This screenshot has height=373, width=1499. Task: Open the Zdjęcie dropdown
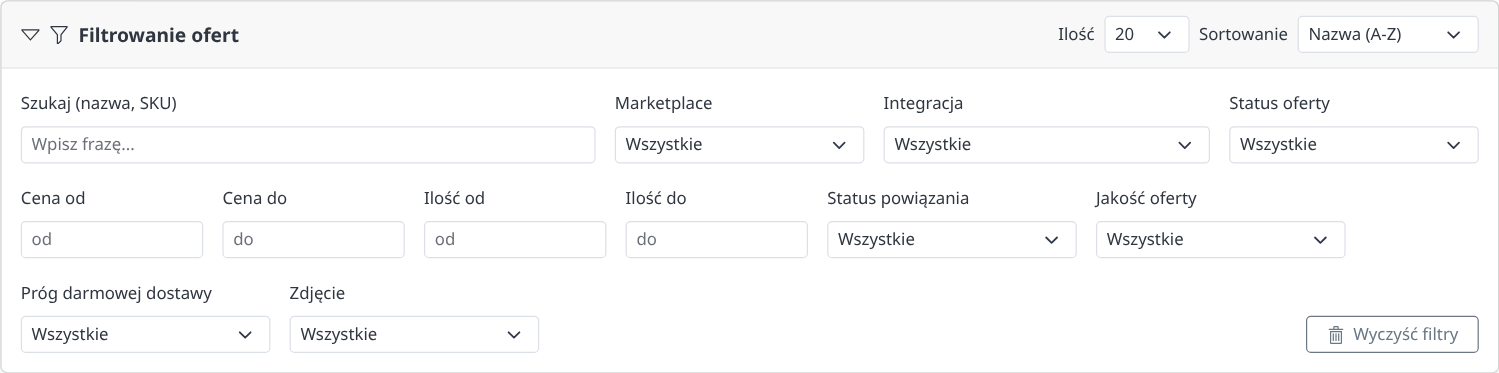coord(414,334)
